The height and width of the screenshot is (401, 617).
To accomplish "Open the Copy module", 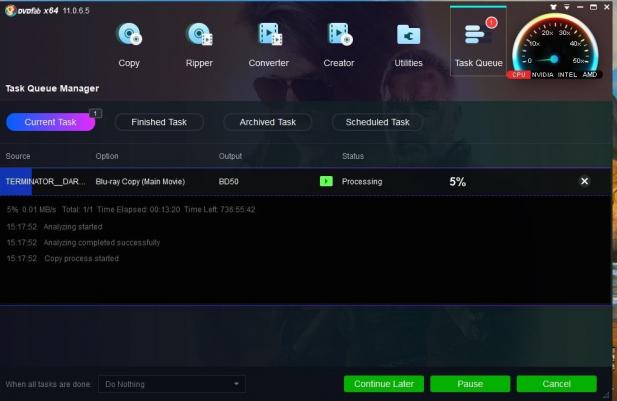I will point(129,45).
